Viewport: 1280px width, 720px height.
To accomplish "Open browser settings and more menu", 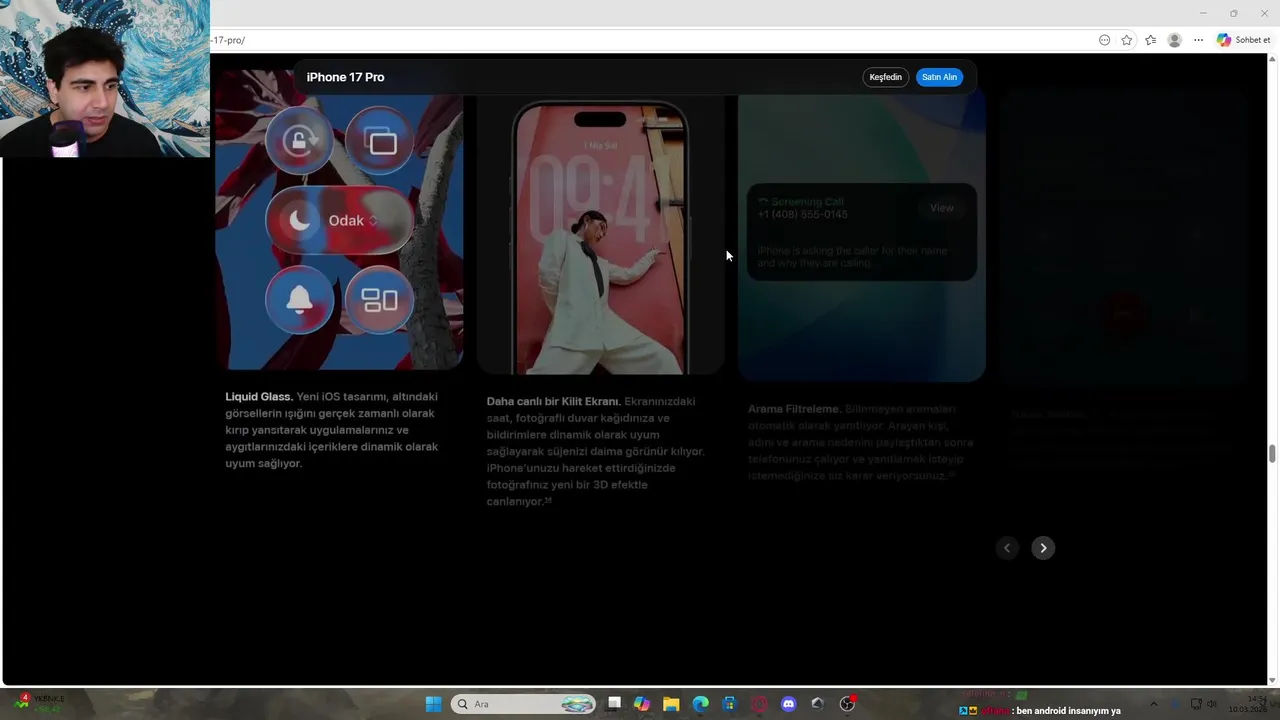I will [x=1198, y=40].
